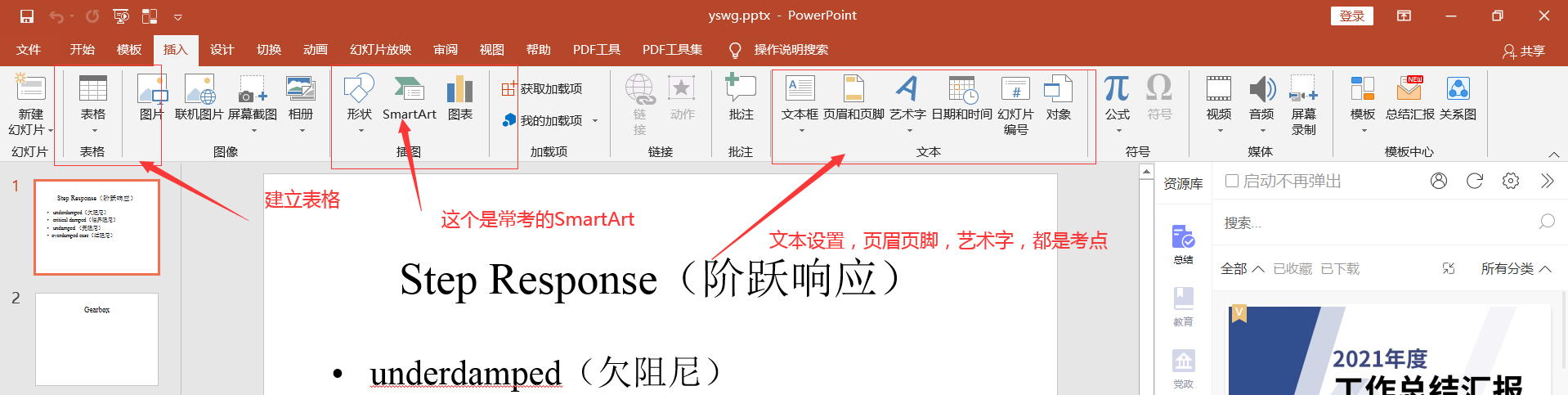Open the New Slide (新建幻灯片) button
1568x395 pixels.
[x=30, y=105]
